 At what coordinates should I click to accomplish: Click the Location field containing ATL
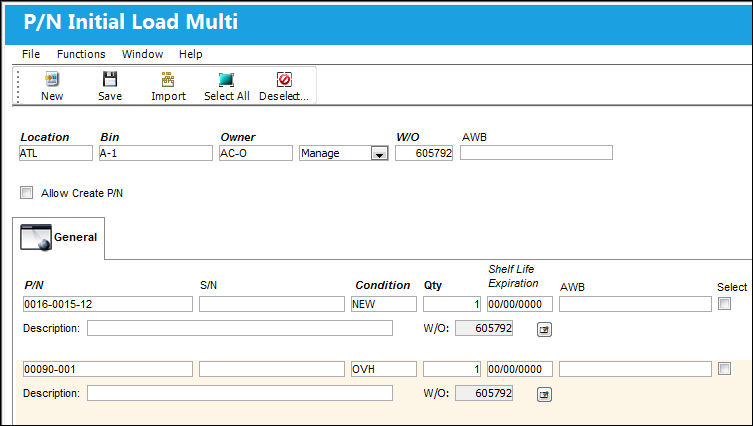coord(56,153)
